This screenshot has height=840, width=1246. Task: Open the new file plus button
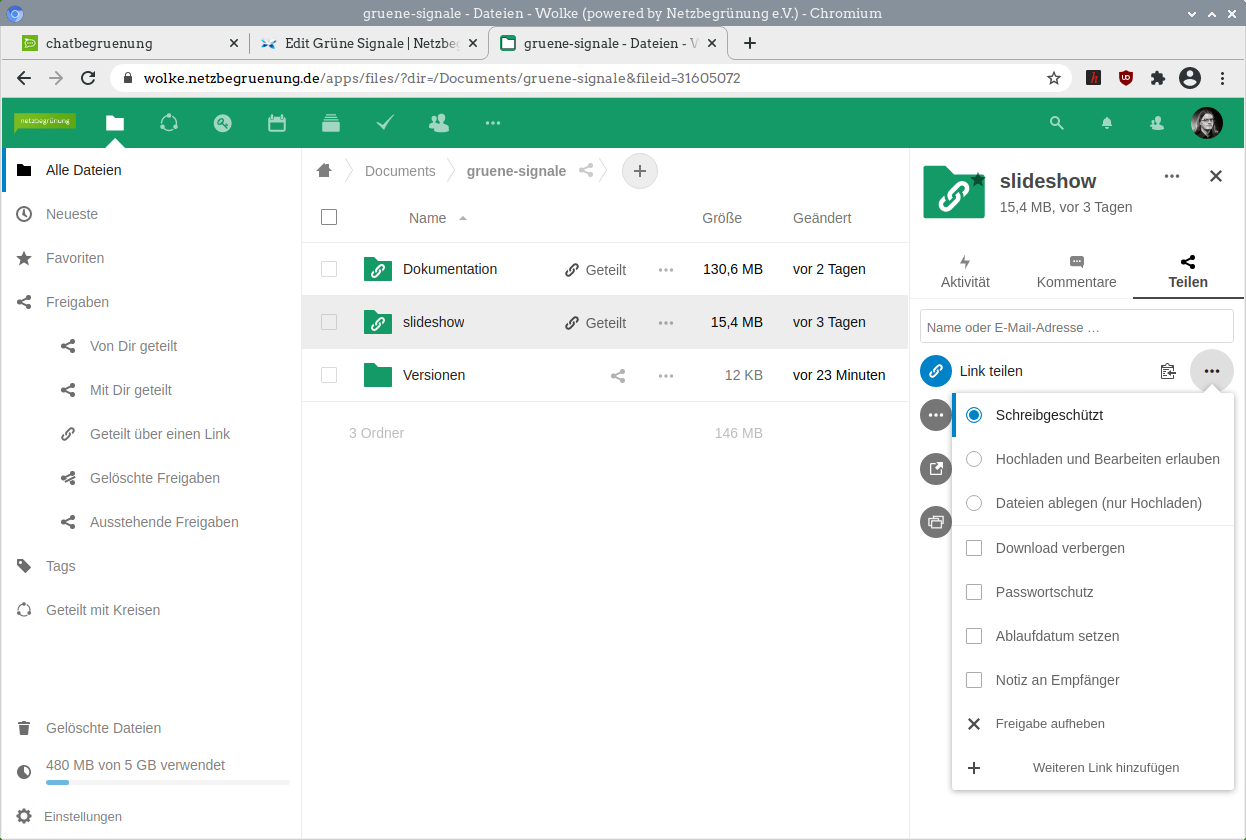click(640, 171)
